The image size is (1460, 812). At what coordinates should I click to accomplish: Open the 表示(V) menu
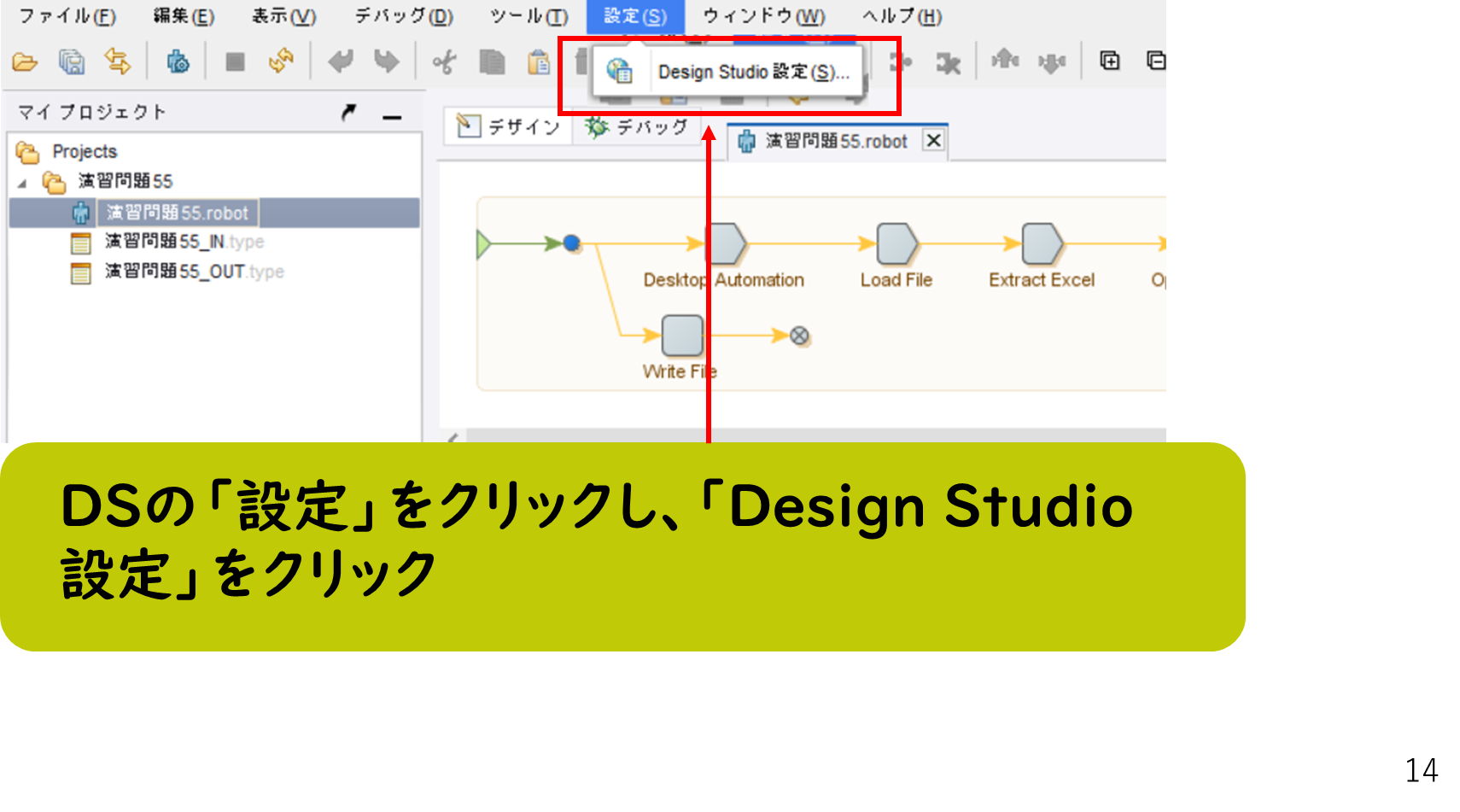point(283,16)
